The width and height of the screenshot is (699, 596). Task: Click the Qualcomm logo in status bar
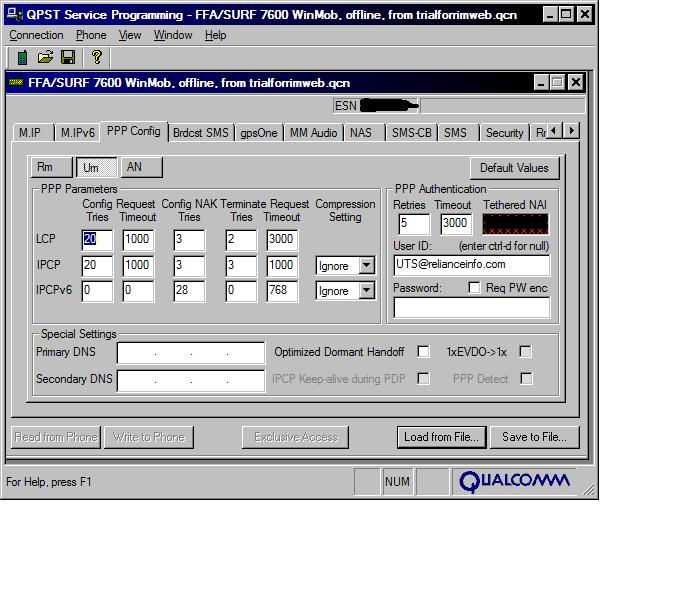click(x=514, y=481)
